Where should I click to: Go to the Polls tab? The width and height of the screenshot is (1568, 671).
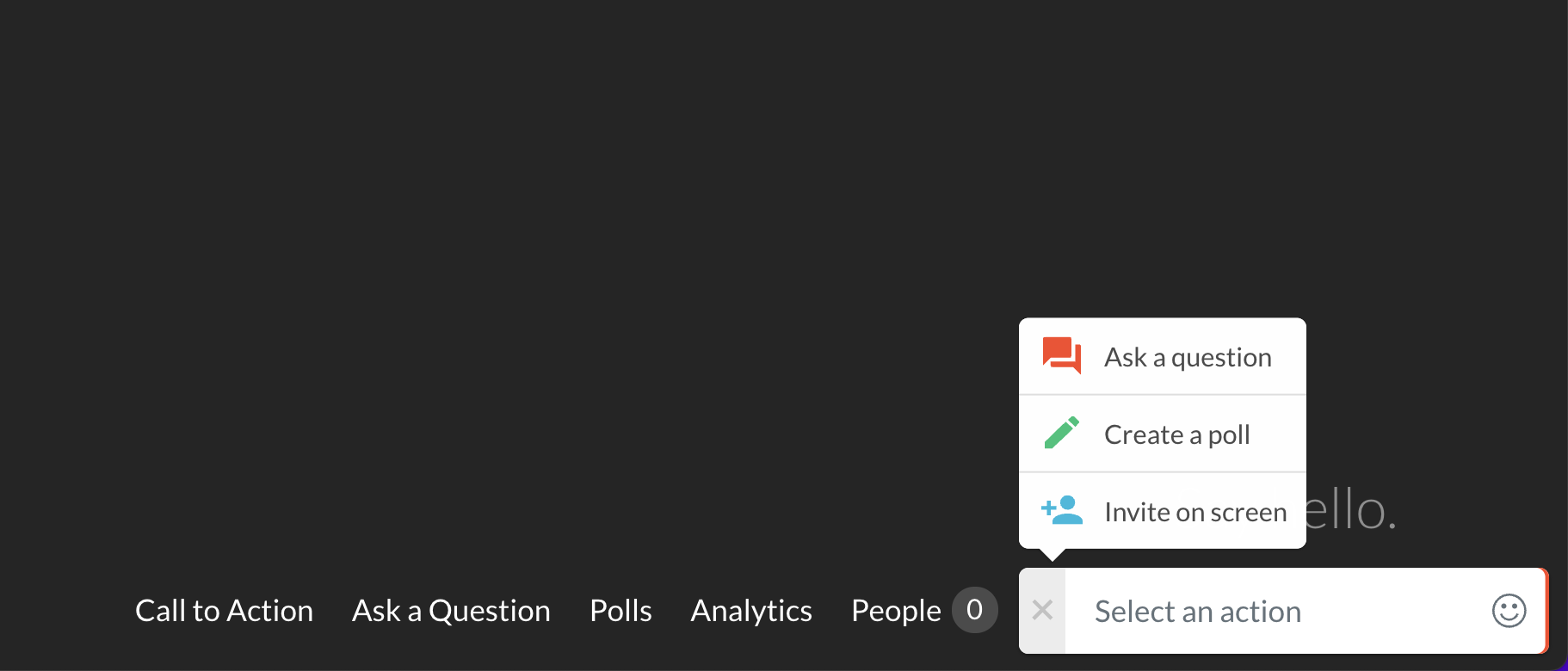(x=620, y=611)
